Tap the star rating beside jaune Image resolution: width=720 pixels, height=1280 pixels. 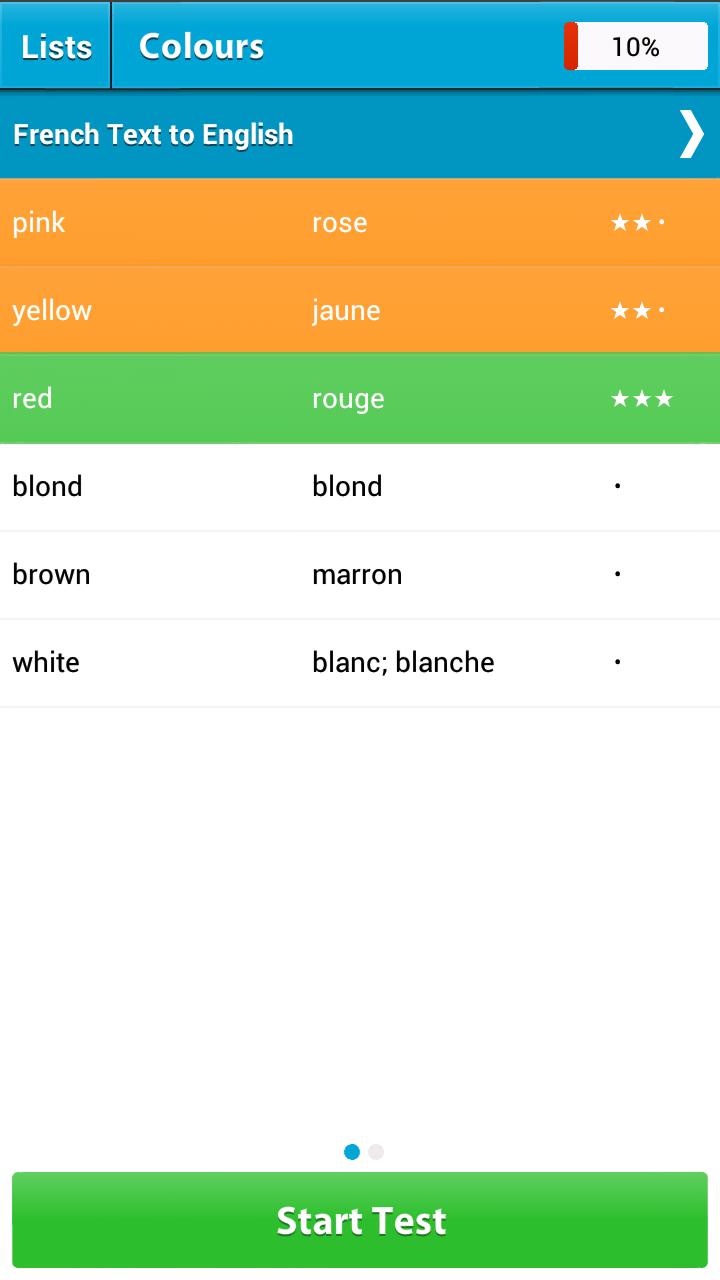(638, 311)
